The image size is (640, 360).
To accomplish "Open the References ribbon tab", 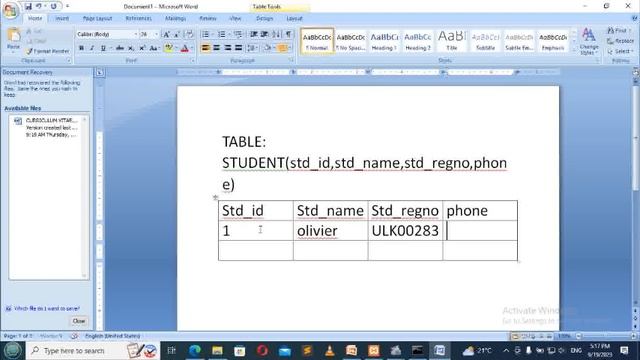I will point(138,18).
